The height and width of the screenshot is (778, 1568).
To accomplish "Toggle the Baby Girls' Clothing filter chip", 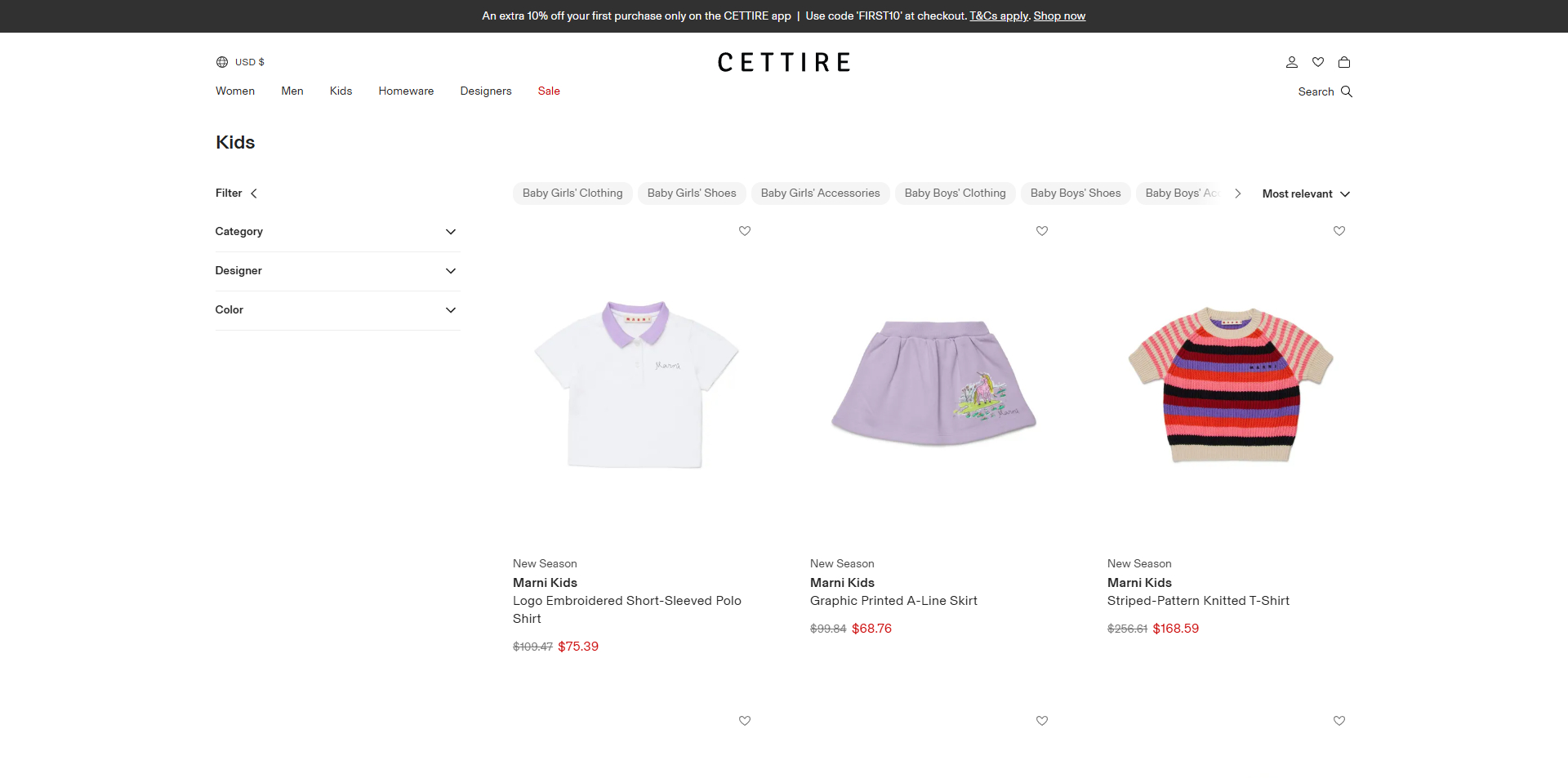I will pyautogui.click(x=572, y=193).
